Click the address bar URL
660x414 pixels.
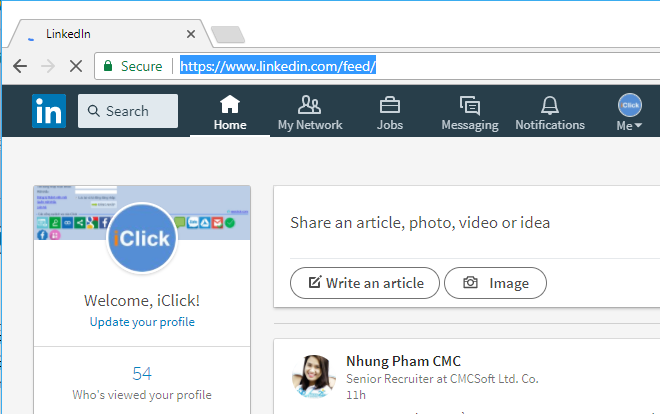(278, 66)
